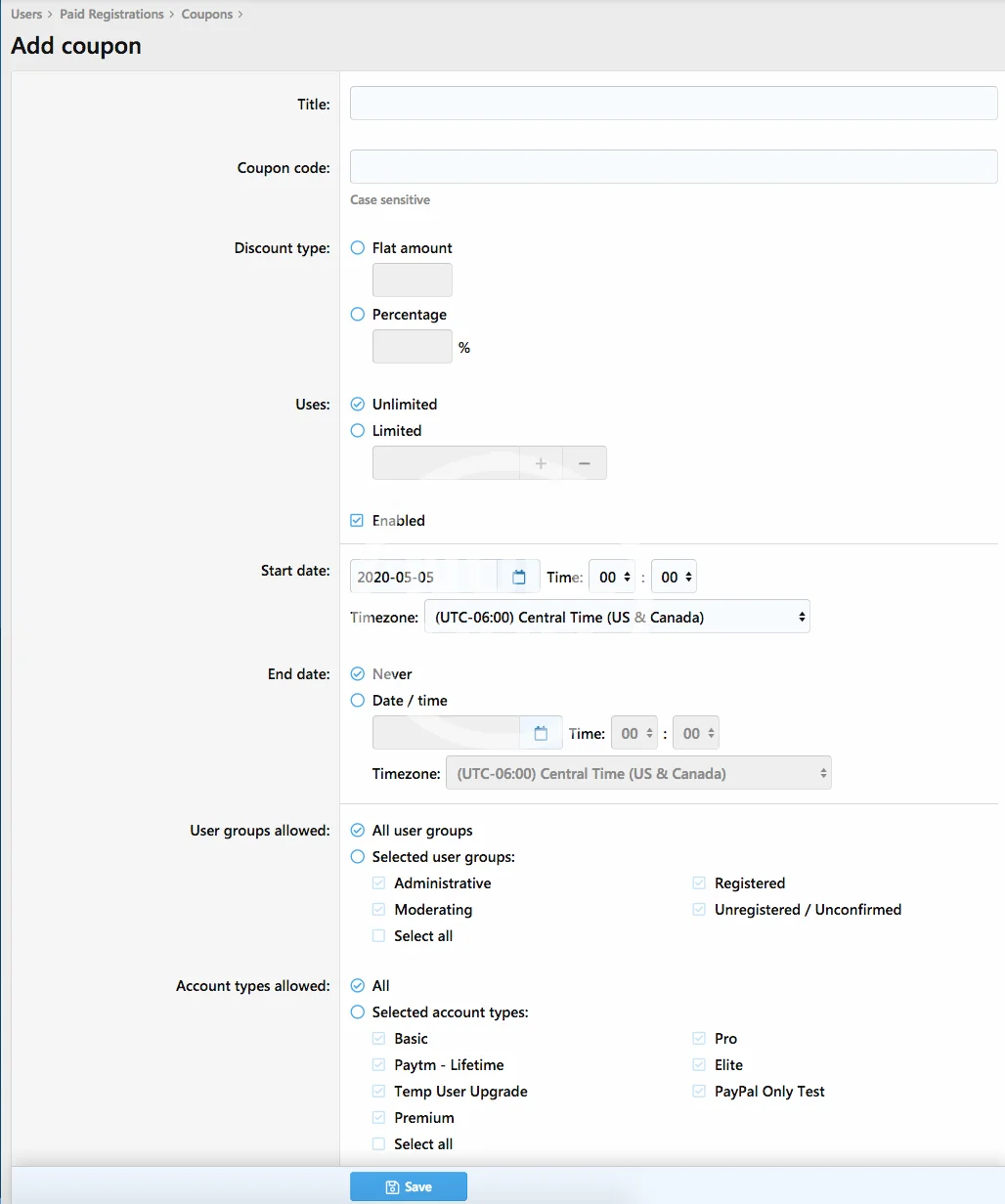Image resolution: width=1005 pixels, height=1204 pixels.
Task: Select Date / time for End date
Action: (x=358, y=701)
